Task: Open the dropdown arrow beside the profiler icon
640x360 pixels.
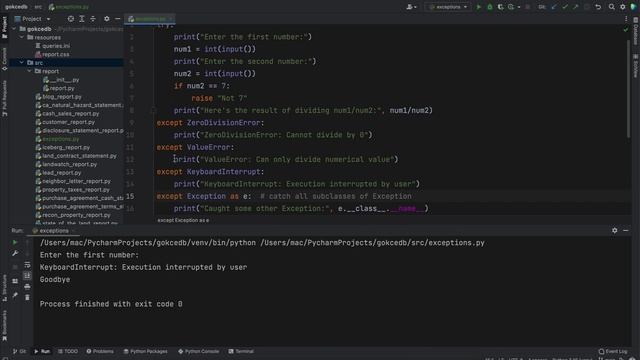Action: [x=519, y=7]
